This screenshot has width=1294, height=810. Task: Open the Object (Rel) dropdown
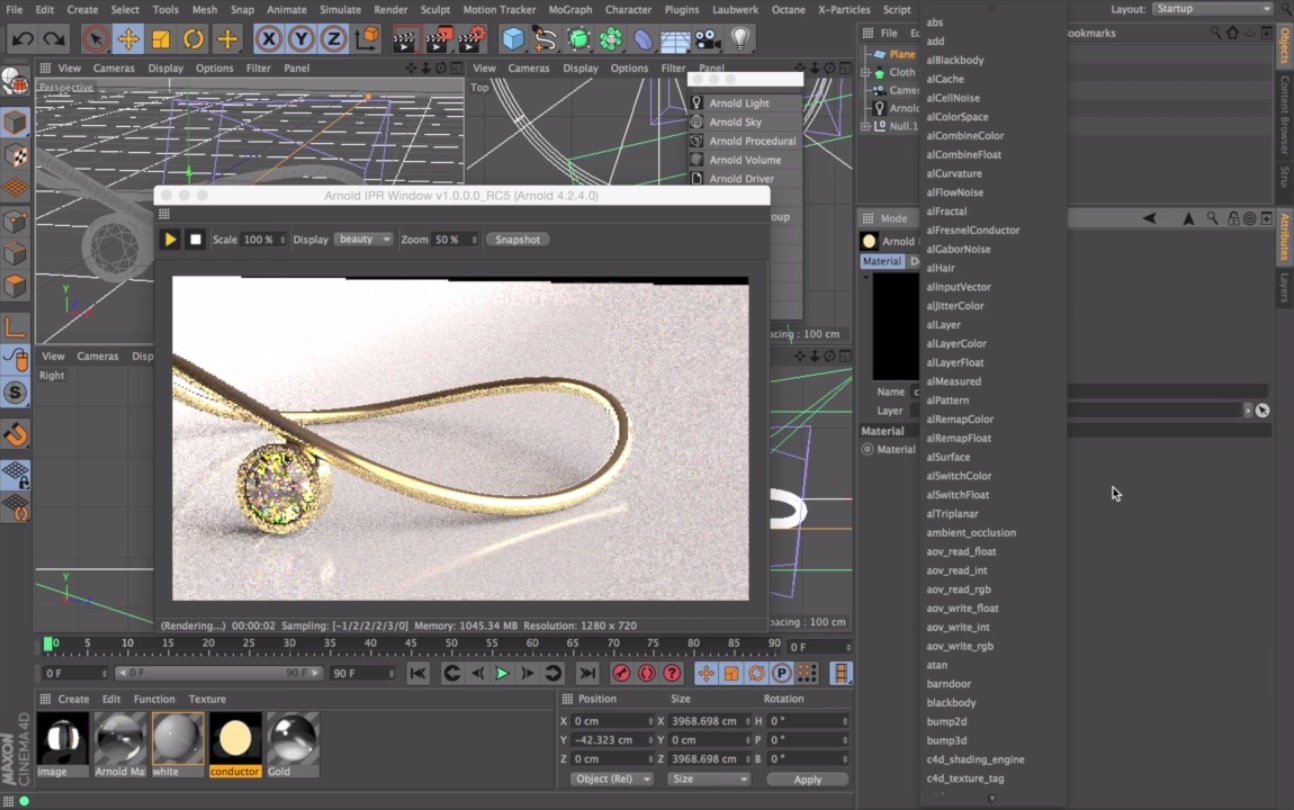[612, 779]
